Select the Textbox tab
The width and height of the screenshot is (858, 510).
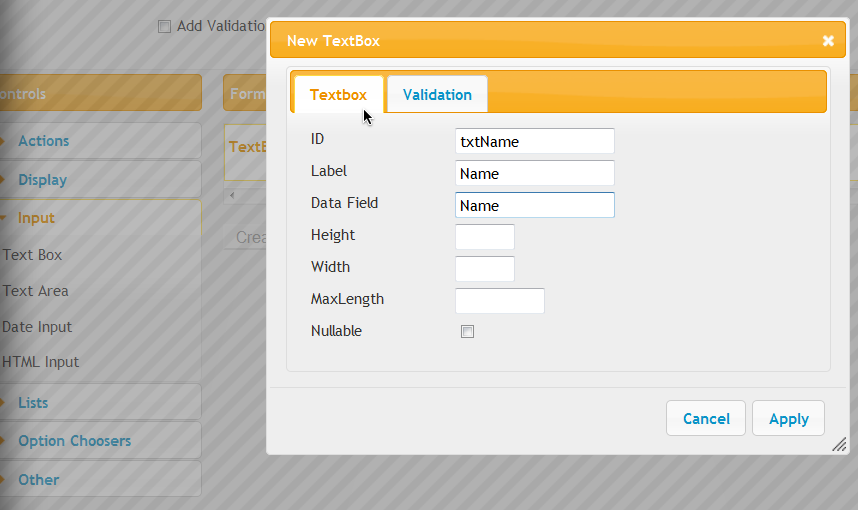pyautogui.click(x=339, y=95)
